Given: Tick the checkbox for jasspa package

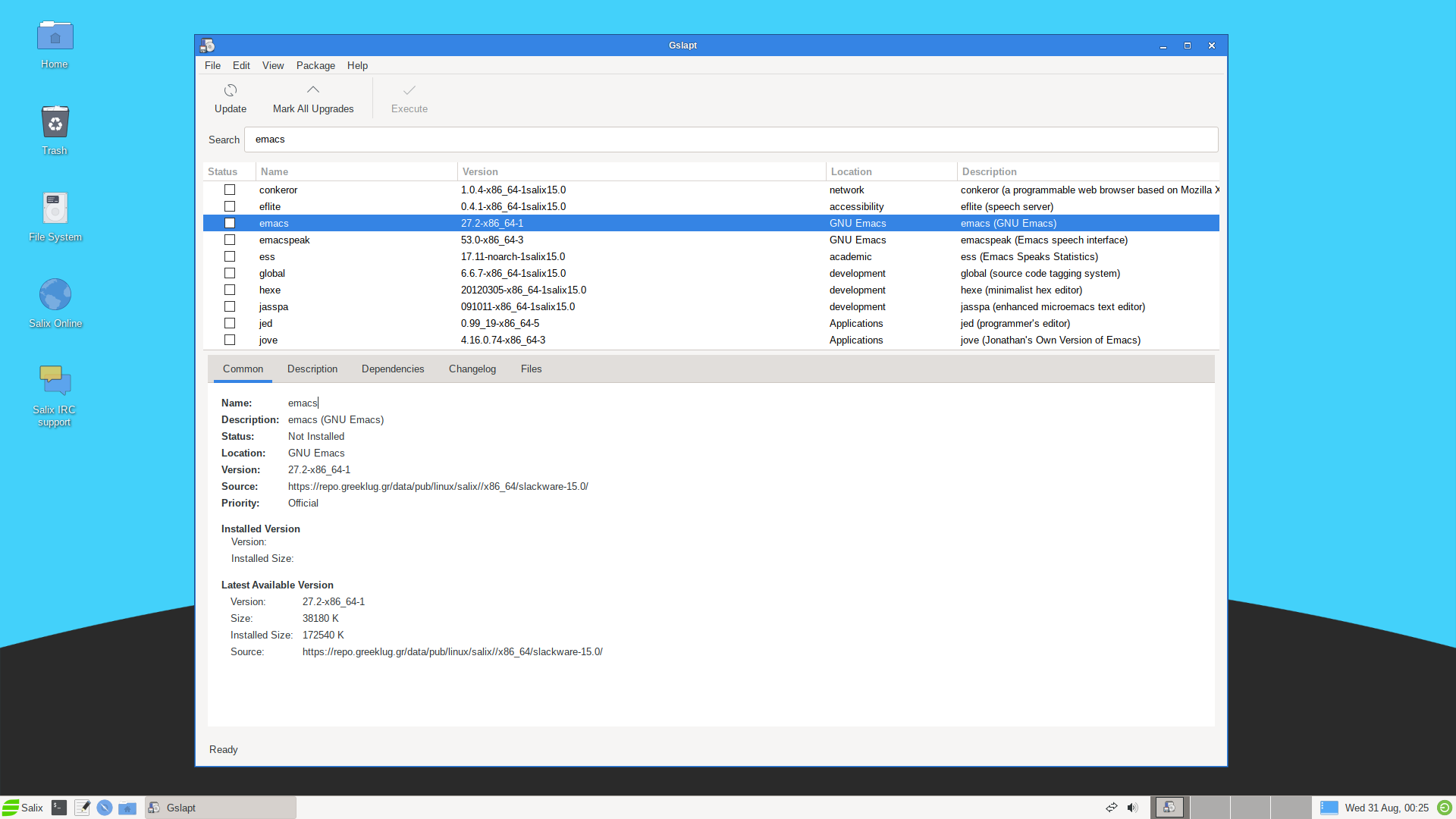Looking at the screenshot, I should [x=230, y=306].
